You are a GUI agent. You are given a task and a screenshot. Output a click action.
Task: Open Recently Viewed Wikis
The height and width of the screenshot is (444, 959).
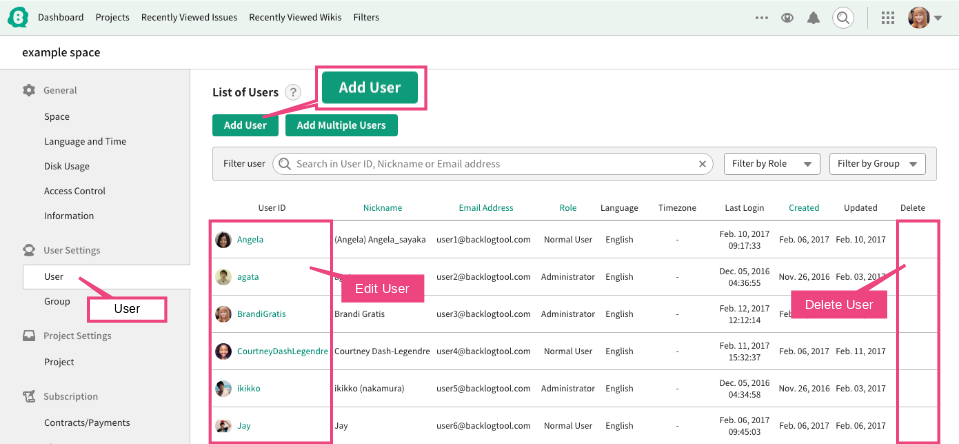click(x=295, y=18)
